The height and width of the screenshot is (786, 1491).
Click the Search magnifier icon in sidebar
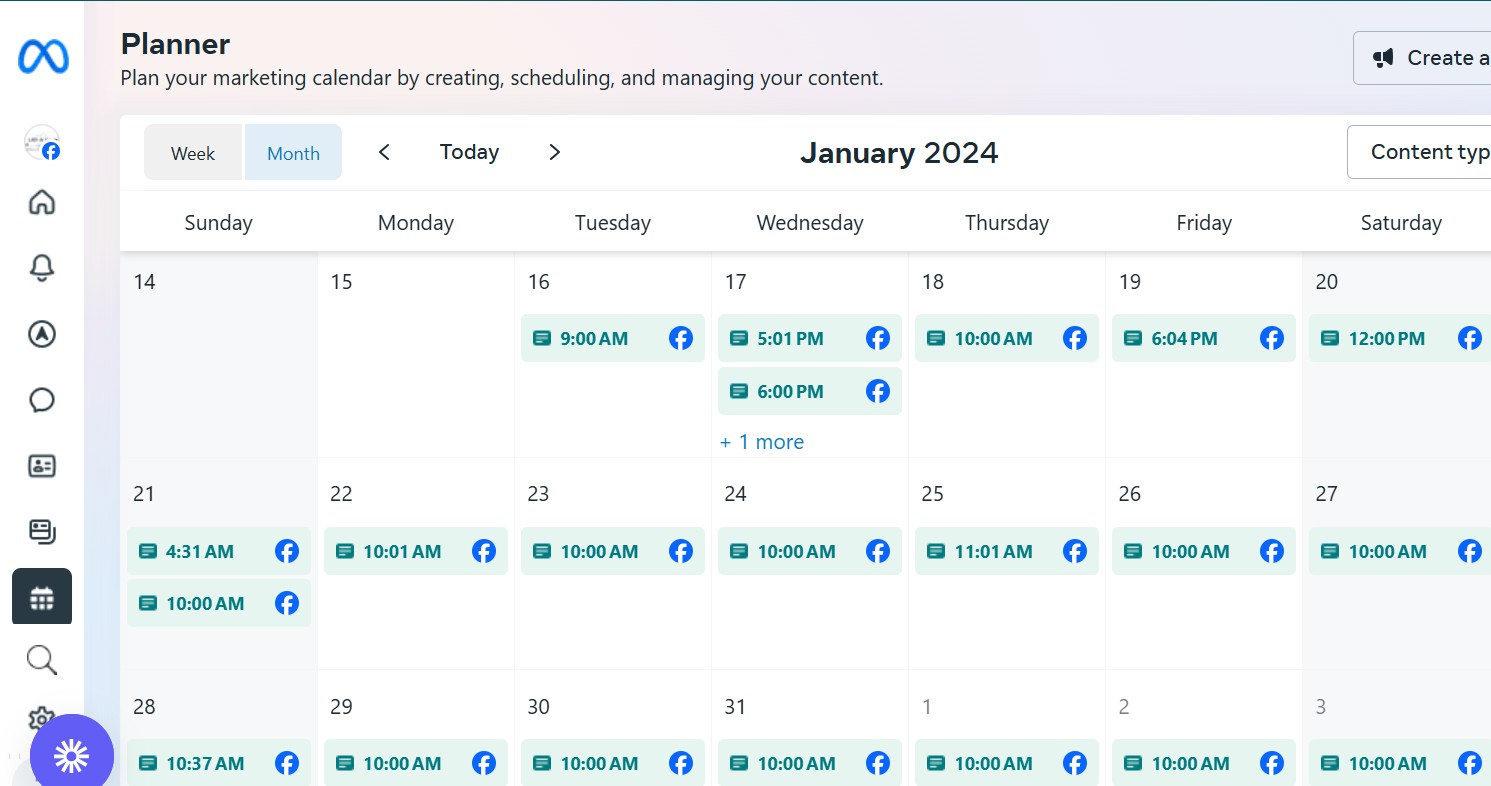click(42, 660)
